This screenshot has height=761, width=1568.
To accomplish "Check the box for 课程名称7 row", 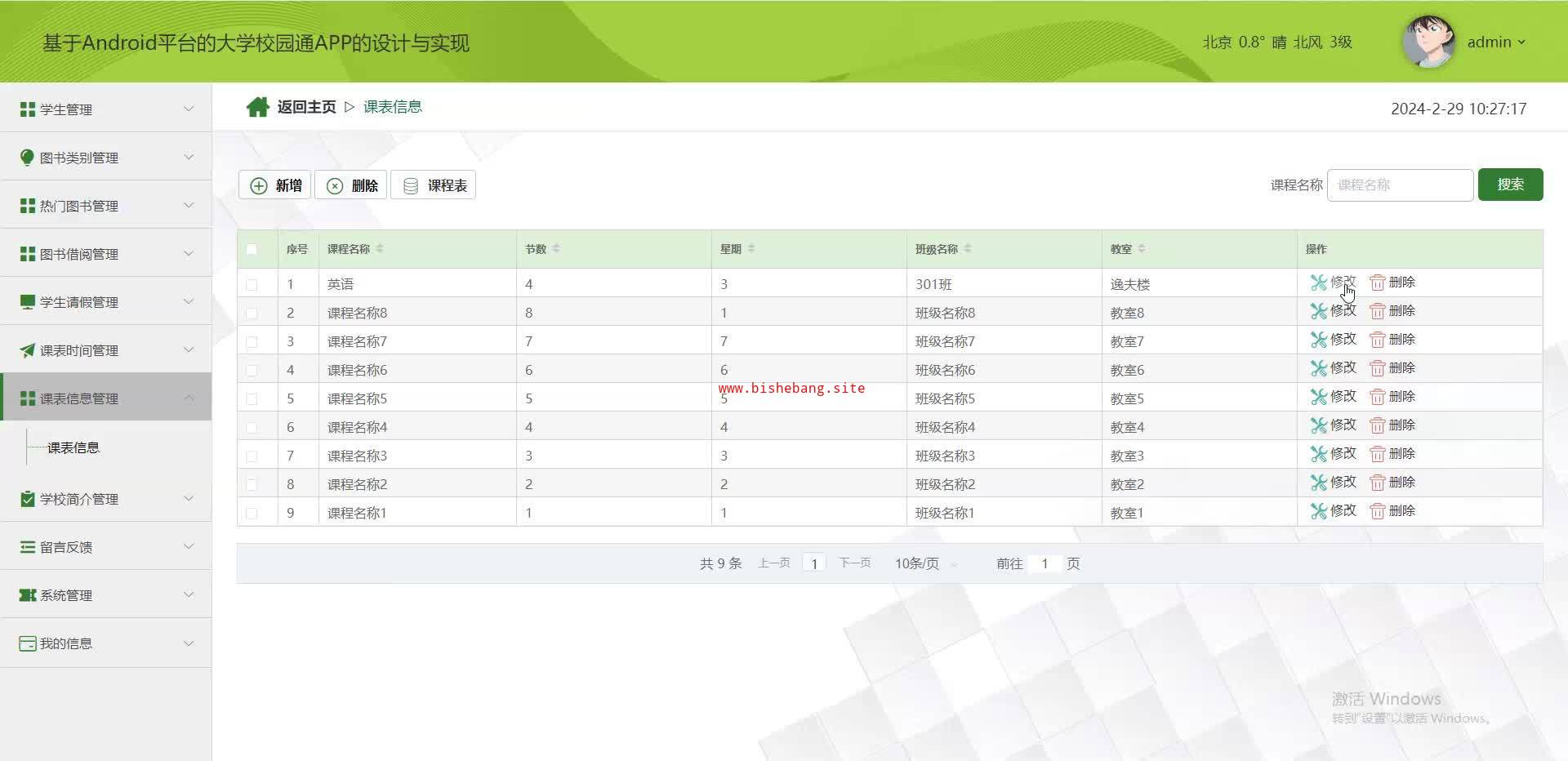I will 252,342.
